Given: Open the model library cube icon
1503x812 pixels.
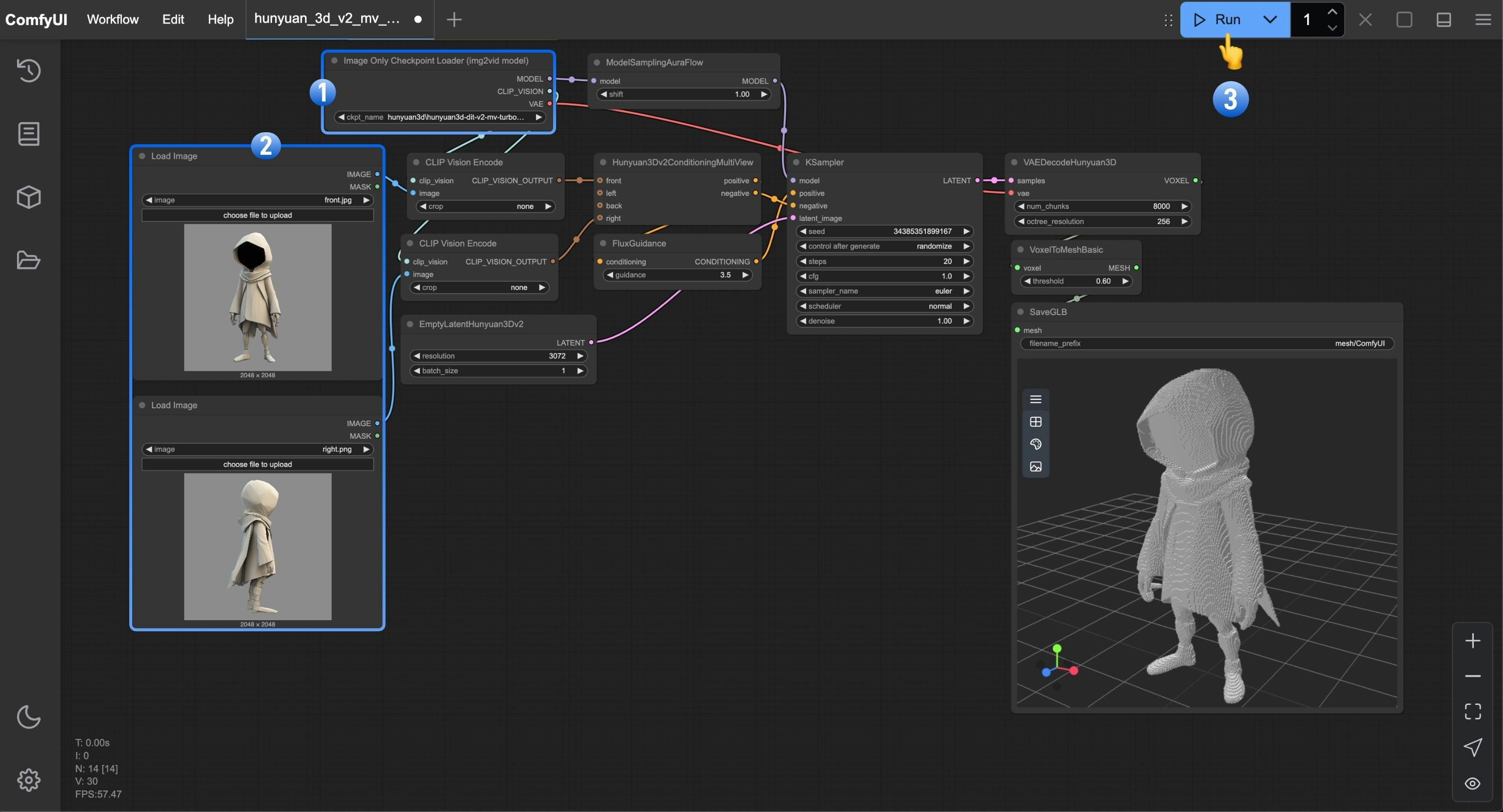Looking at the screenshot, I should tap(29, 197).
